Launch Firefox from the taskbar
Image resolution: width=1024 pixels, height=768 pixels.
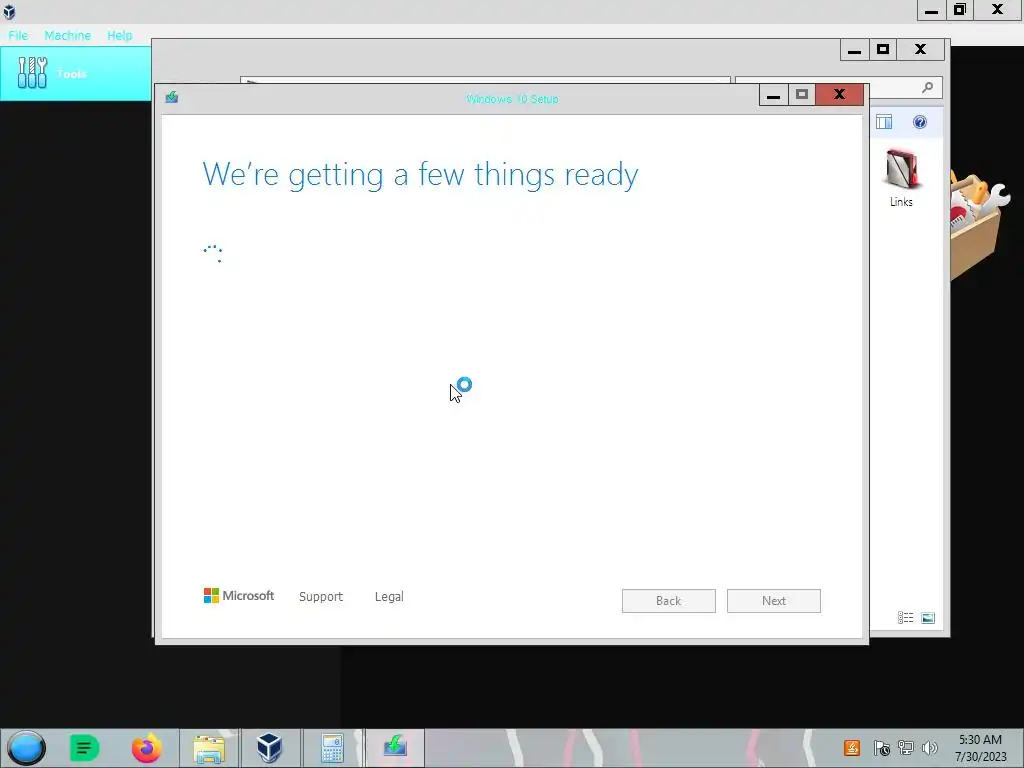(146, 748)
